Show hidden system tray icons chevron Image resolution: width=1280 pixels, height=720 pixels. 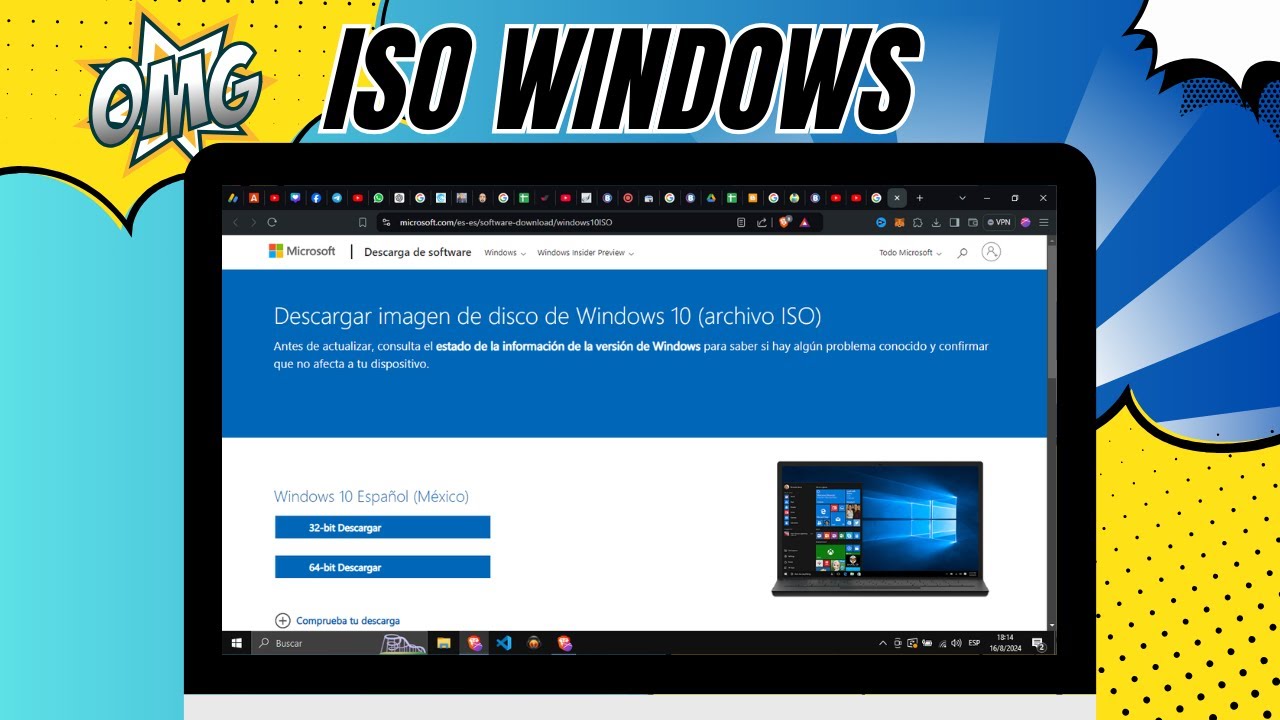883,643
